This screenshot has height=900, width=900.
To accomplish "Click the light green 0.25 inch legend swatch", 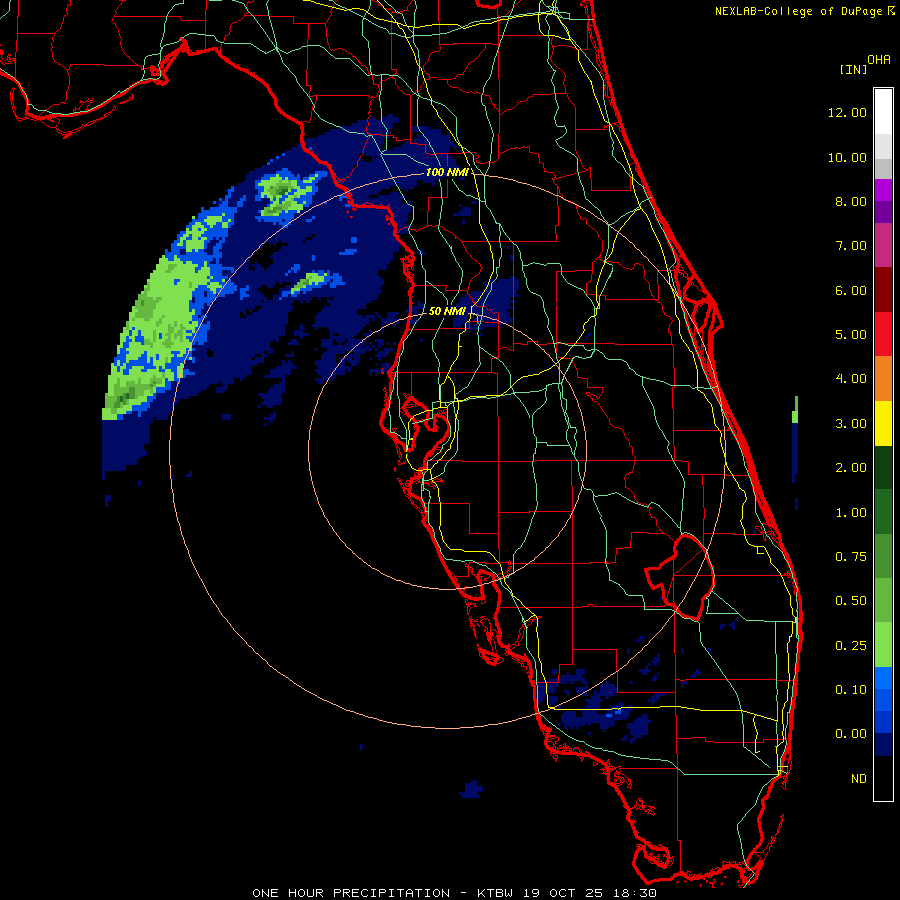I will click(883, 645).
